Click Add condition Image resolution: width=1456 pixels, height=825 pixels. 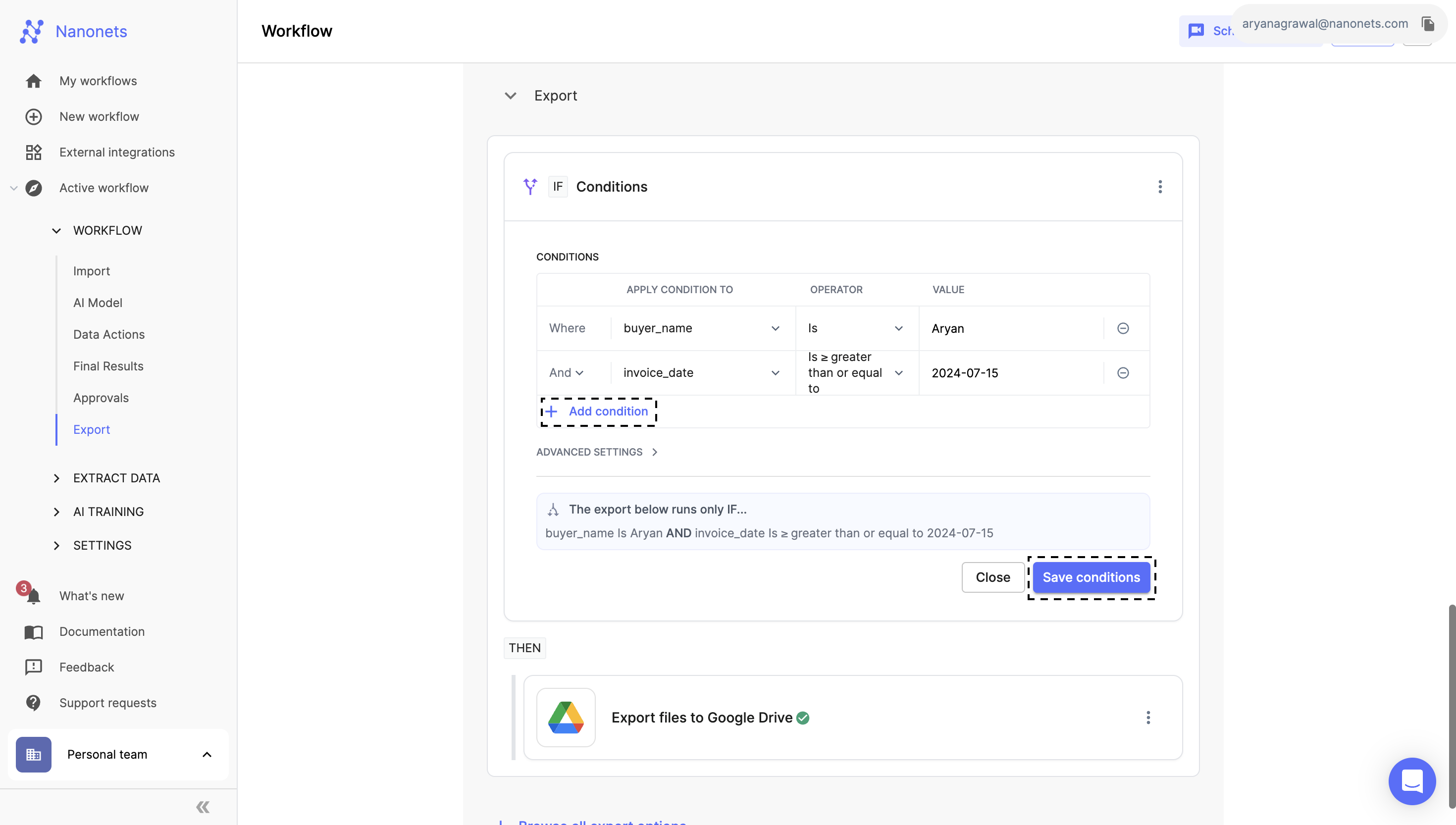(598, 412)
